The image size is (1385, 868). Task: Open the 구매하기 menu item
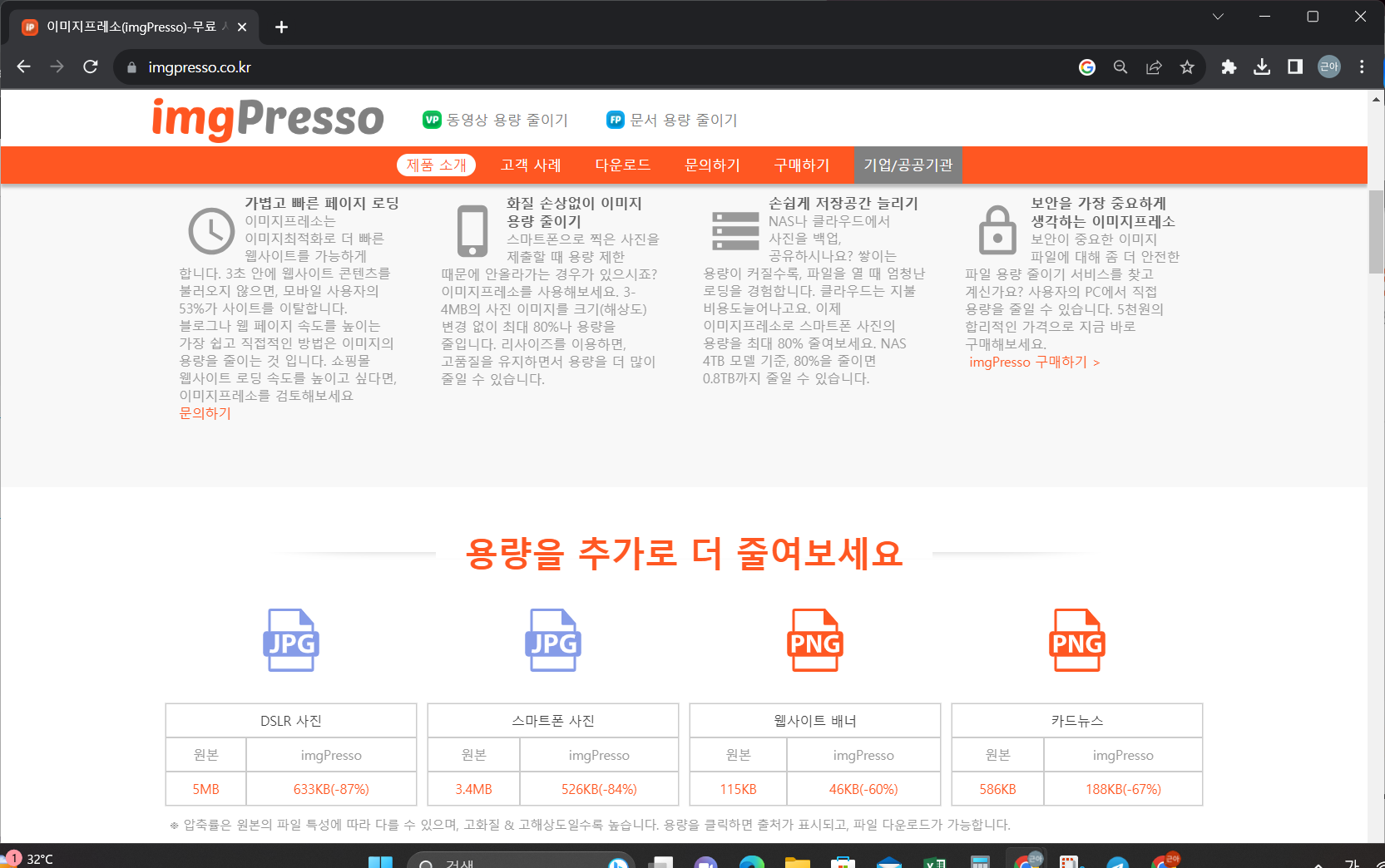tap(802, 165)
